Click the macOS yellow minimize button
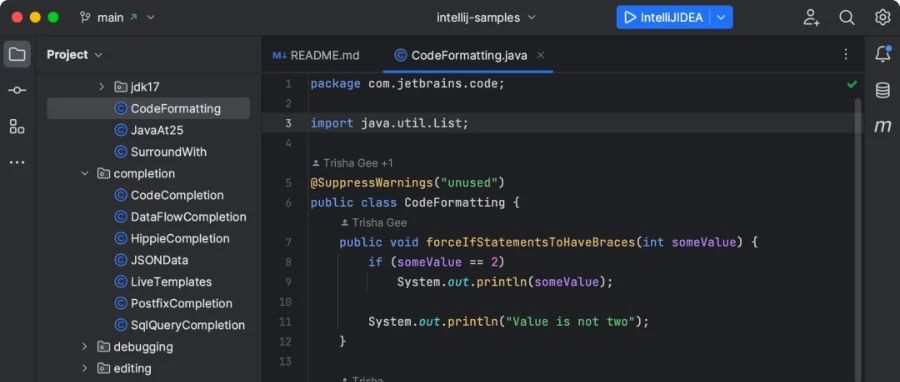The image size is (900, 382). pyautogui.click(x=35, y=17)
